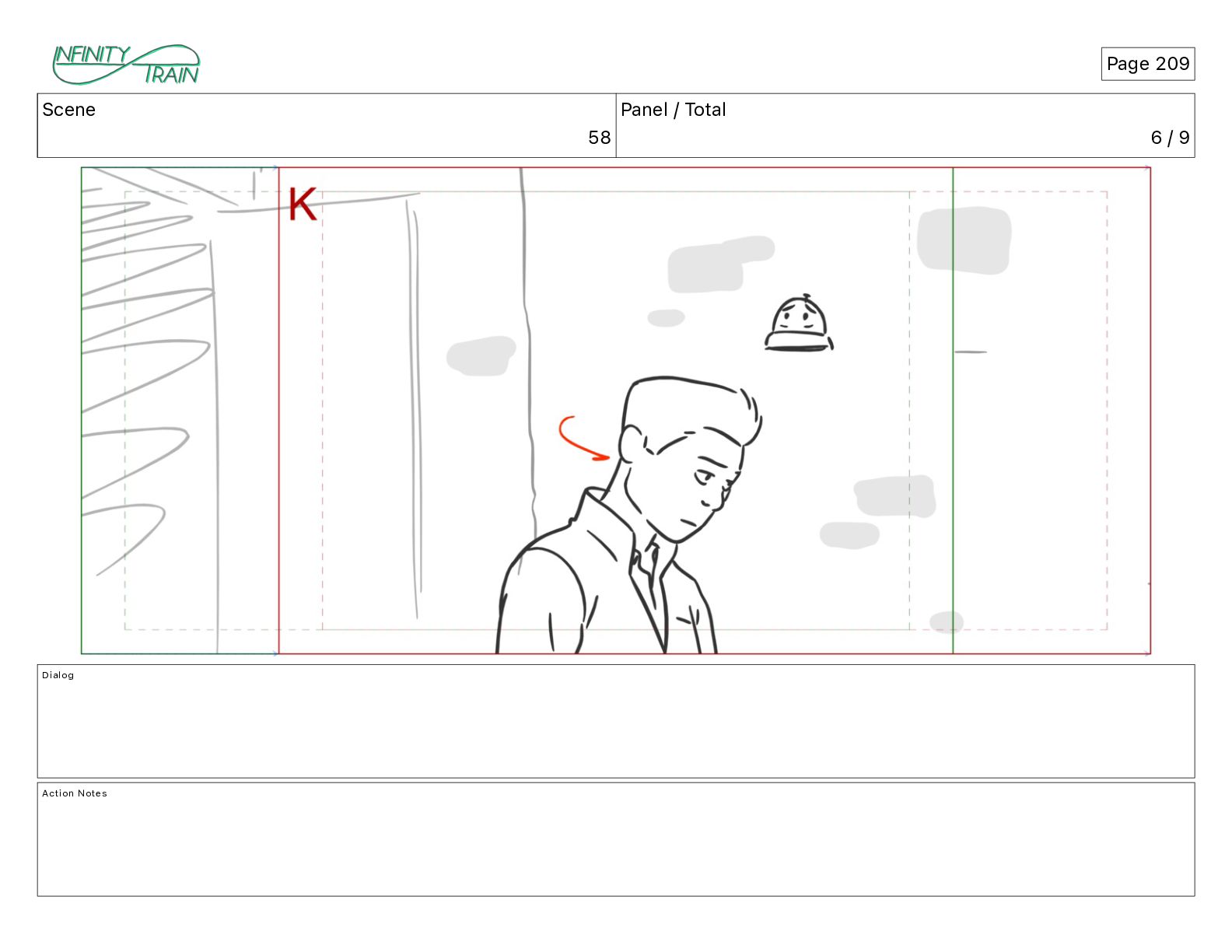Click the Infinity Train logo
Screen dimensions: 1232x952
tap(126, 65)
